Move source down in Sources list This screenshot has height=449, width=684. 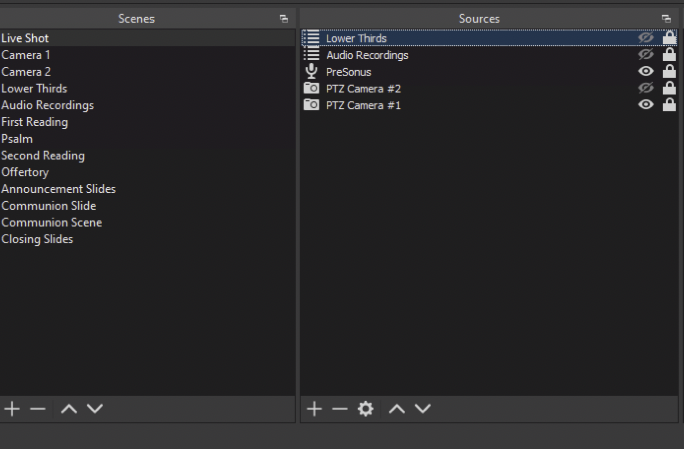click(422, 409)
